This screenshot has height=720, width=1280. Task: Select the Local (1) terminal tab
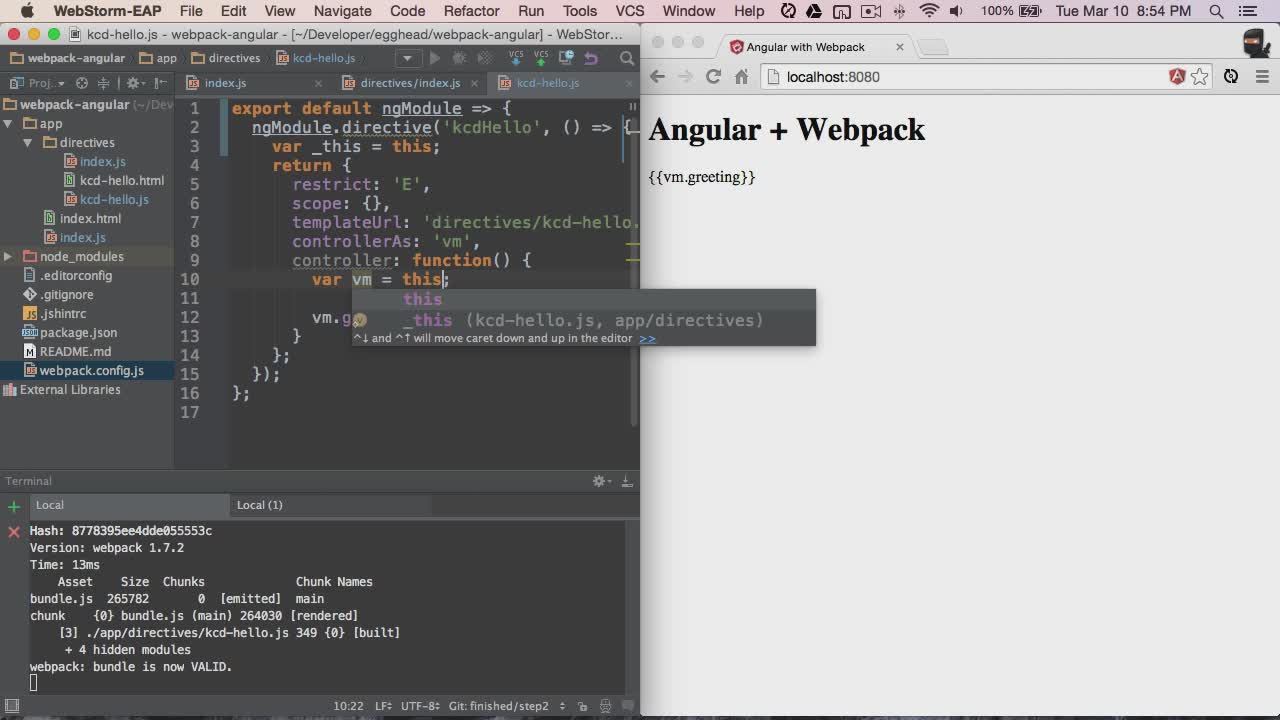pos(259,505)
